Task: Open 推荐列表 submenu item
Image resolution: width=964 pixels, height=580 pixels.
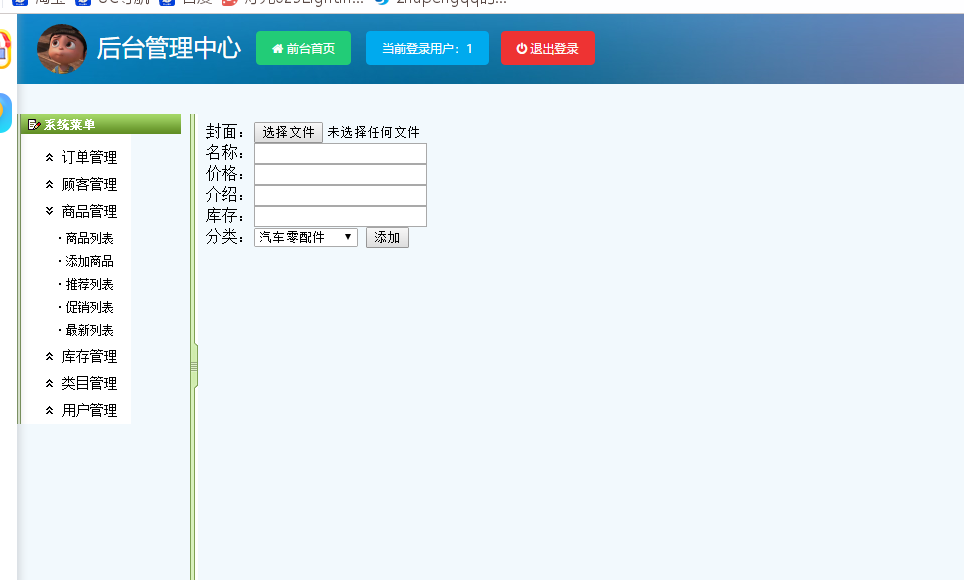Action: 89,284
